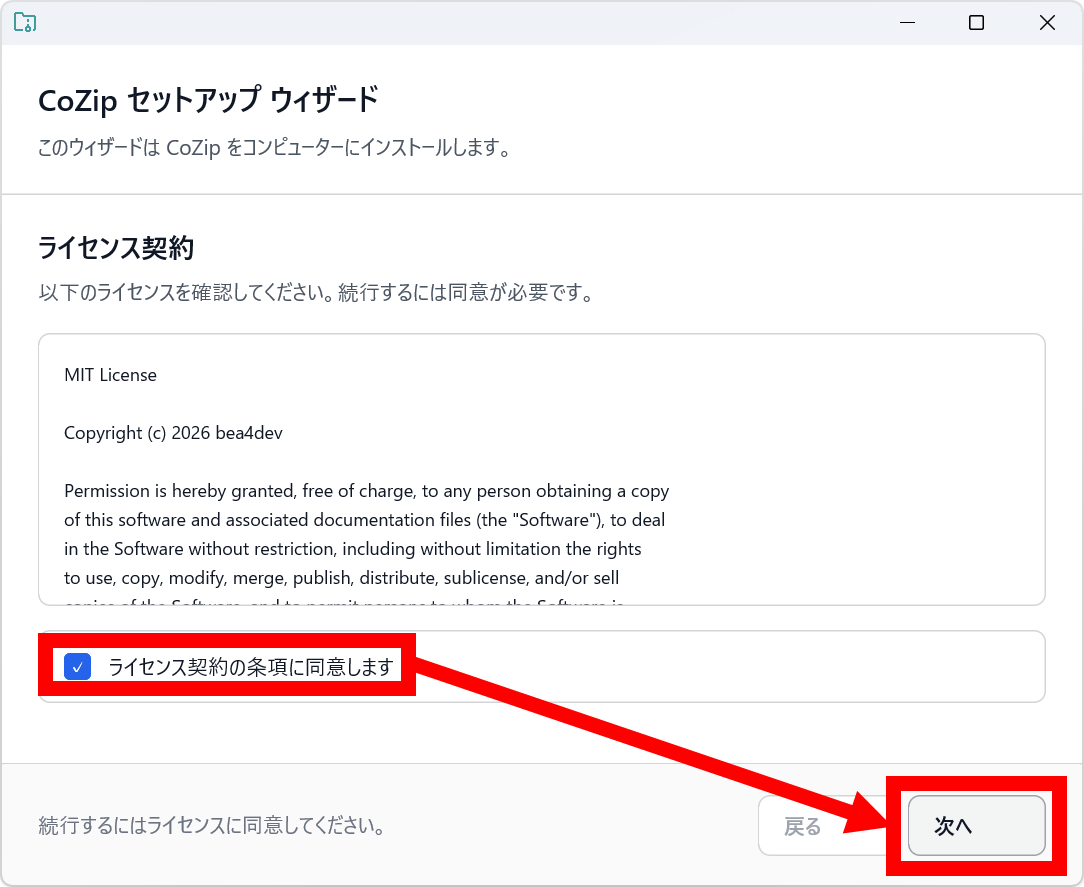Maximize the CoZip installer window

[x=977, y=23]
